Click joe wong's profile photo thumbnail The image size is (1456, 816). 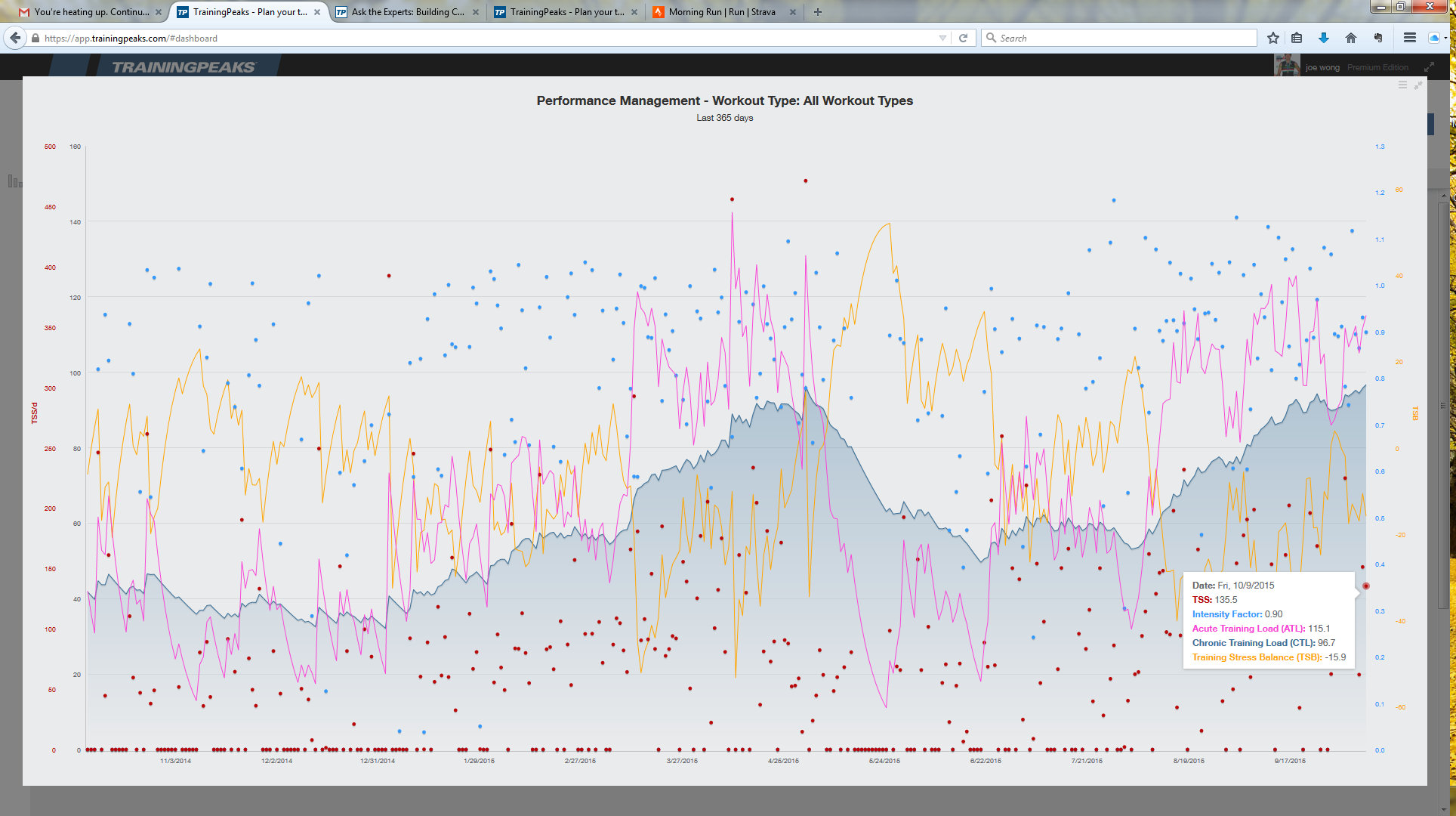click(1287, 66)
